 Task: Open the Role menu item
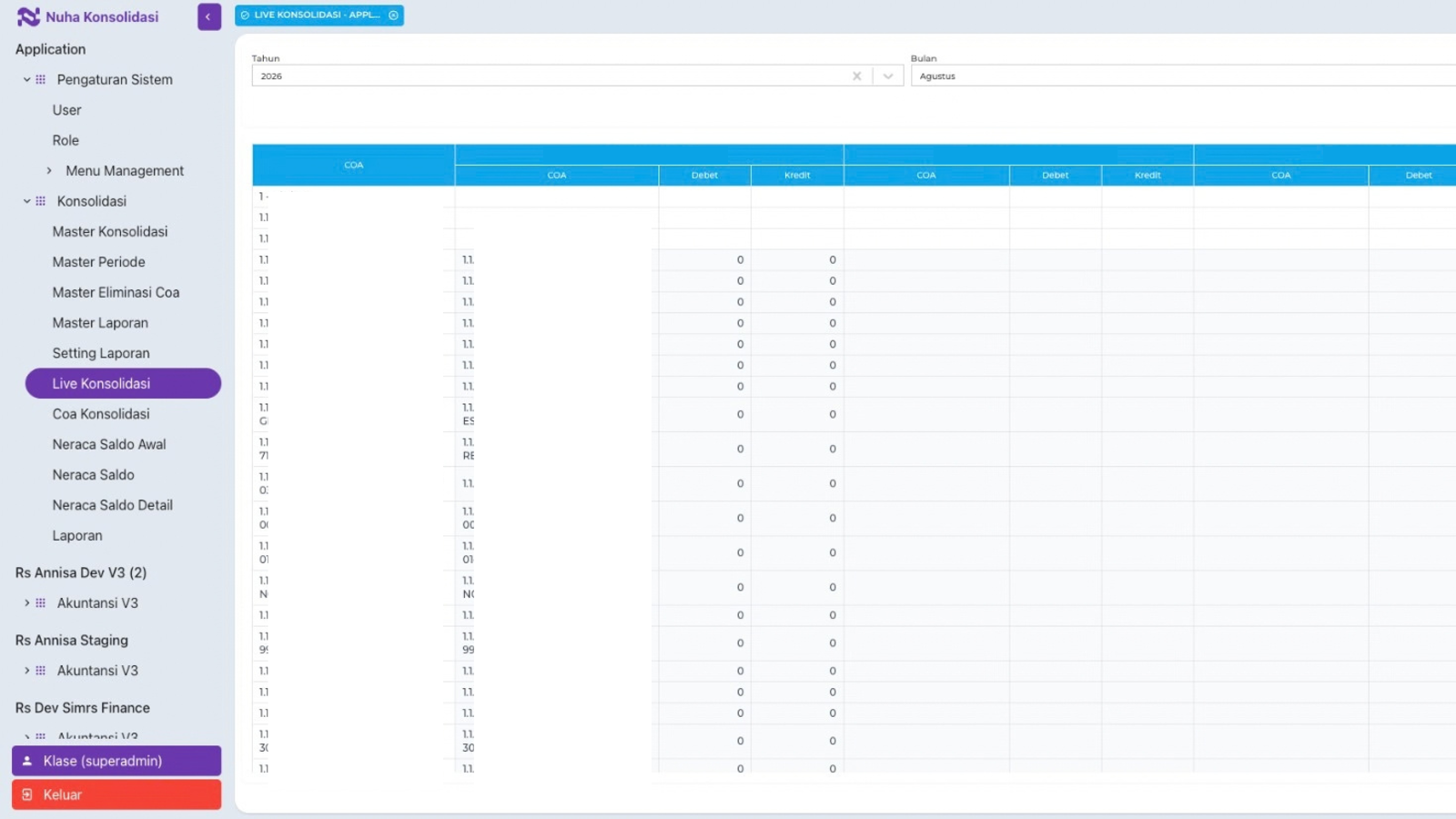(x=66, y=140)
